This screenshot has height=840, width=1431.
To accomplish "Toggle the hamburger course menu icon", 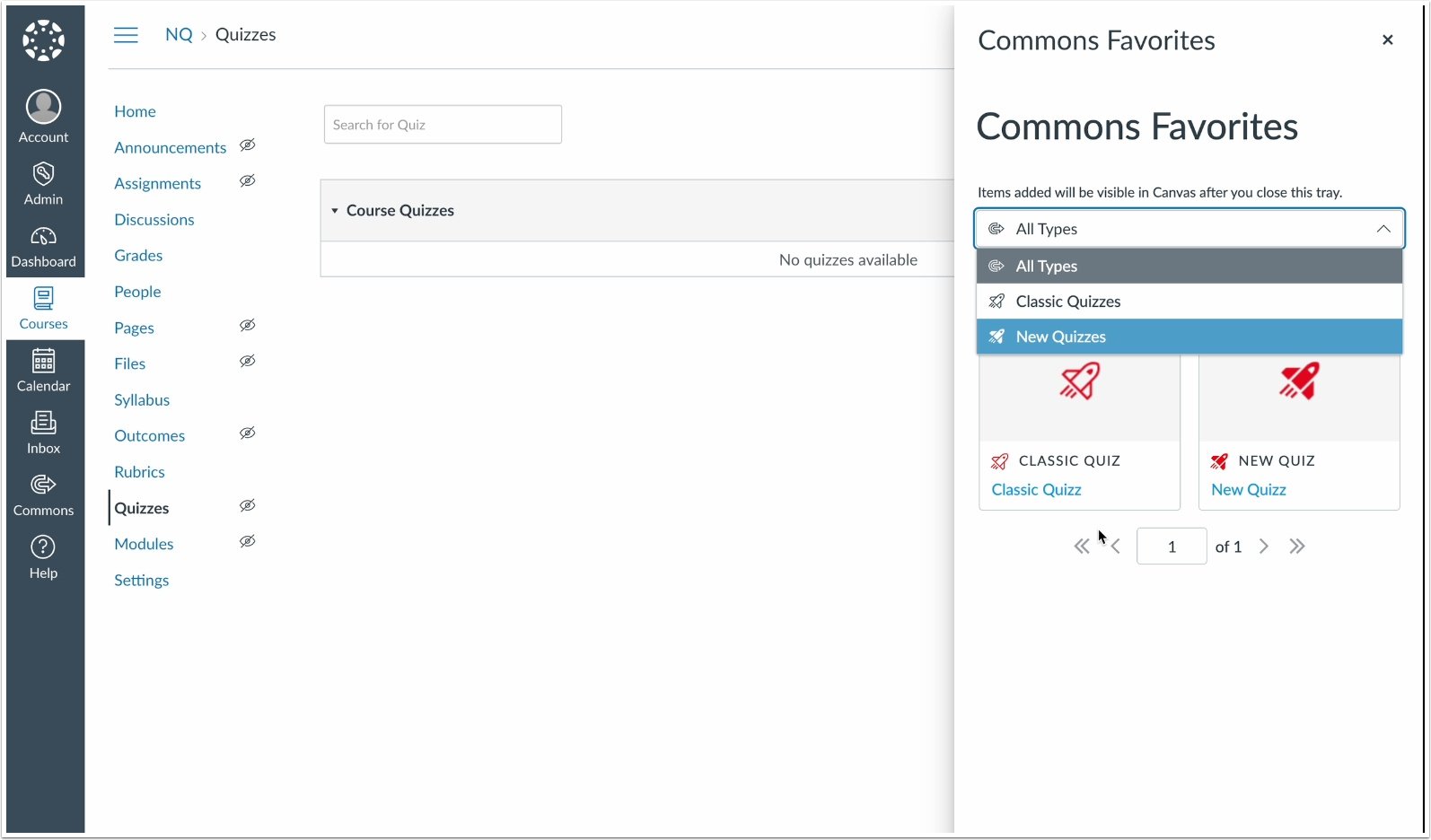I will click(x=126, y=35).
